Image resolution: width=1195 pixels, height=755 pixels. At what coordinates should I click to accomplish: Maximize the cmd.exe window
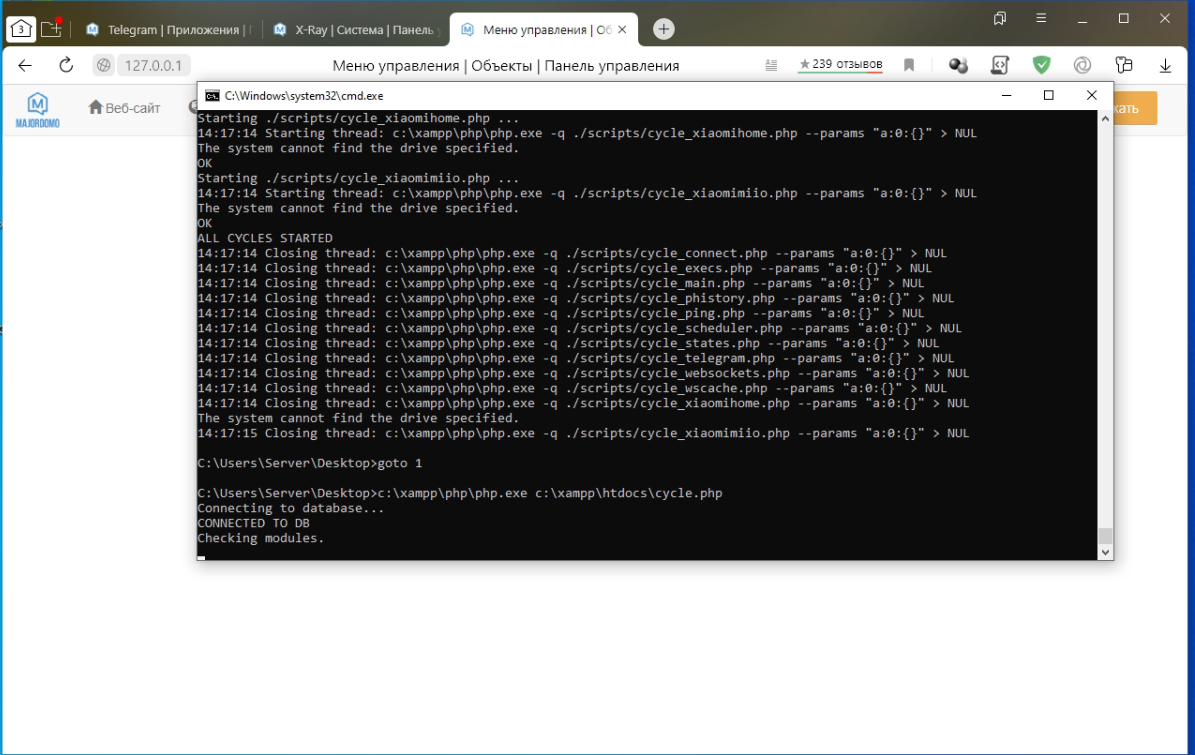1049,95
